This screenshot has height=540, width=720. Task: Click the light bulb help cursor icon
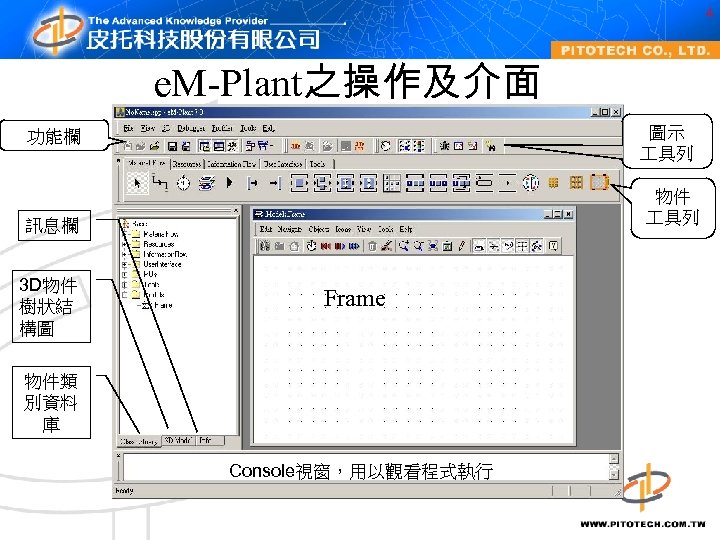click(491, 146)
